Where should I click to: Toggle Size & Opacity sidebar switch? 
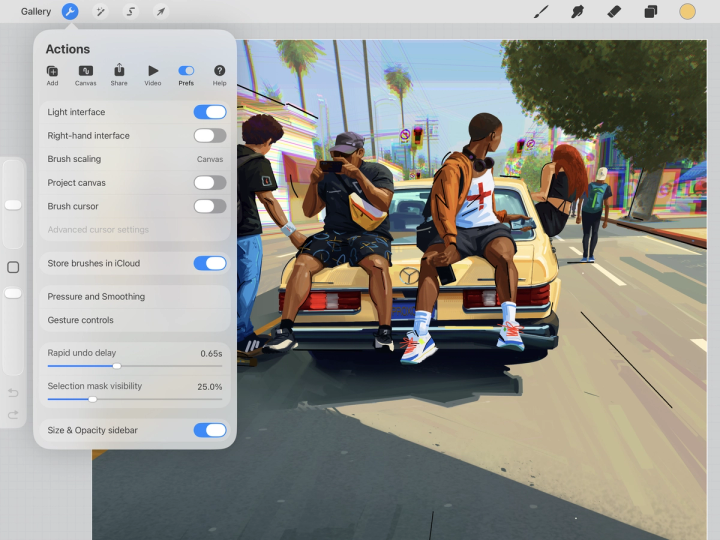click(210, 430)
